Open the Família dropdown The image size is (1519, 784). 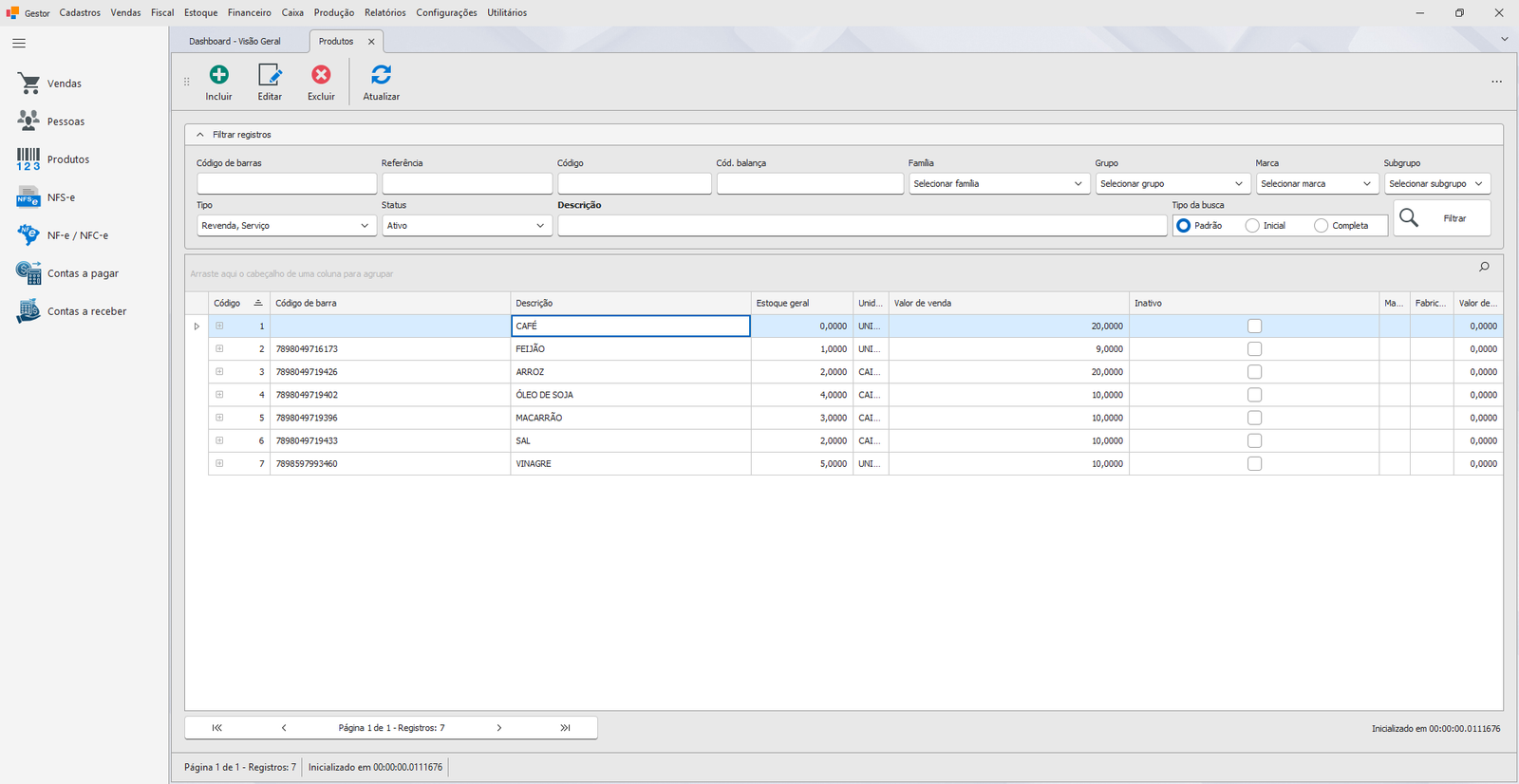pyautogui.click(x=999, y=184)
